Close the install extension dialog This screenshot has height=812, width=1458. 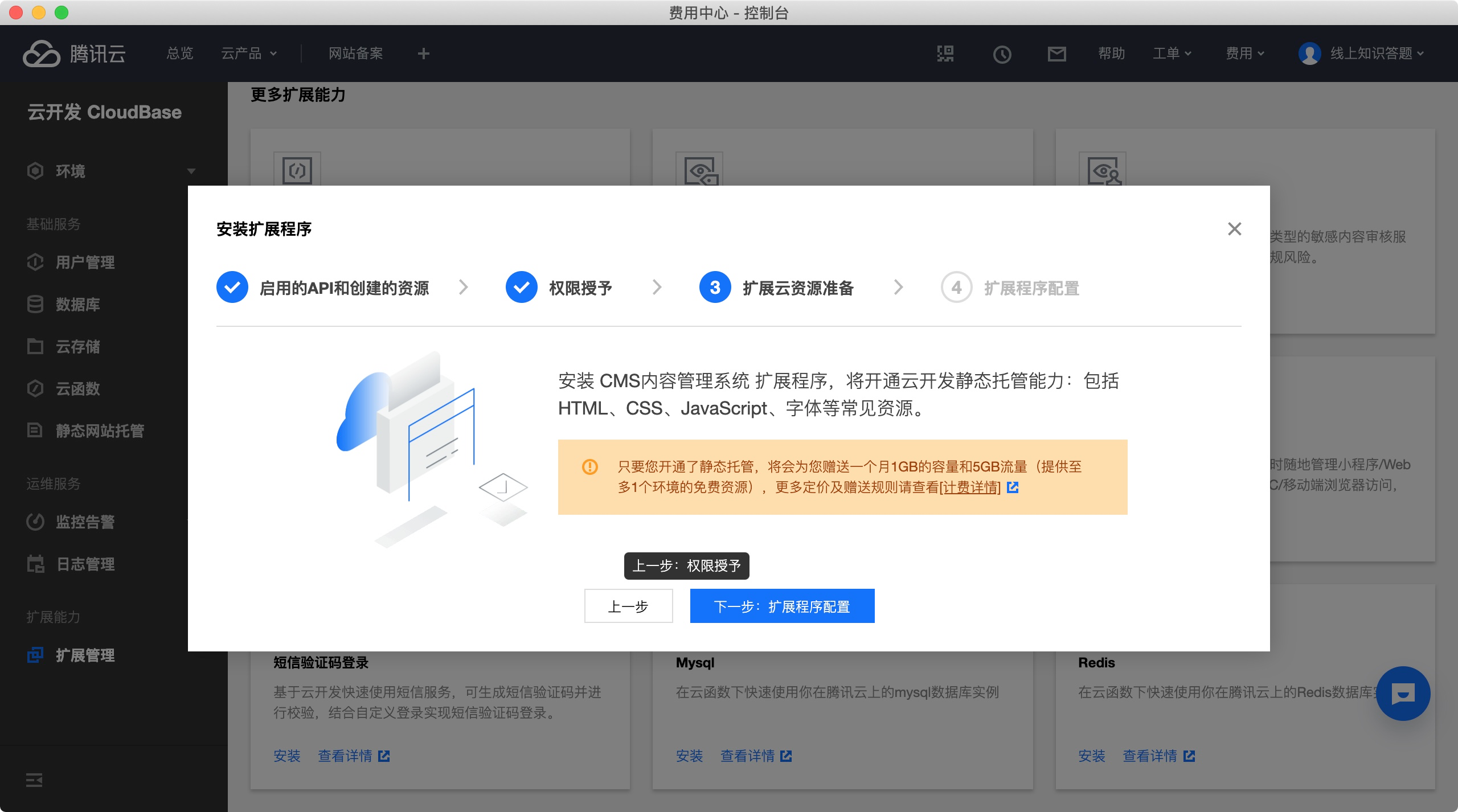1234,229
